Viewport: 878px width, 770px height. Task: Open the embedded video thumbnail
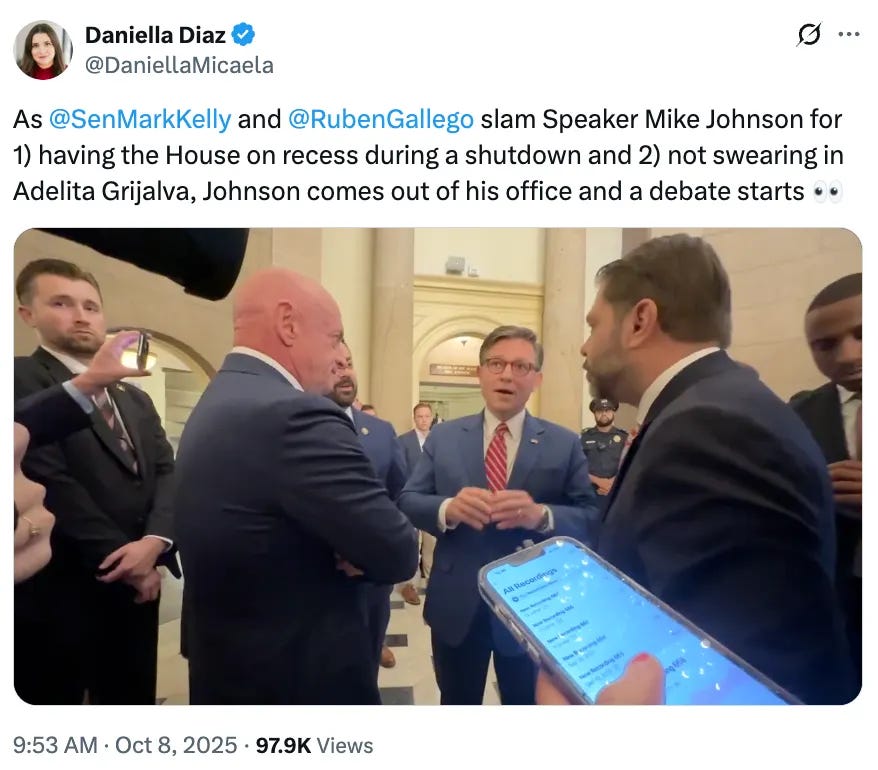(x=438, y=466)
